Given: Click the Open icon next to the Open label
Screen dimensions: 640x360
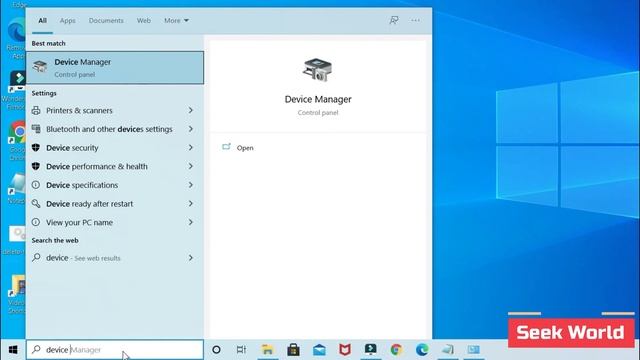Looking at the screenshot, I should pos(226,147).
